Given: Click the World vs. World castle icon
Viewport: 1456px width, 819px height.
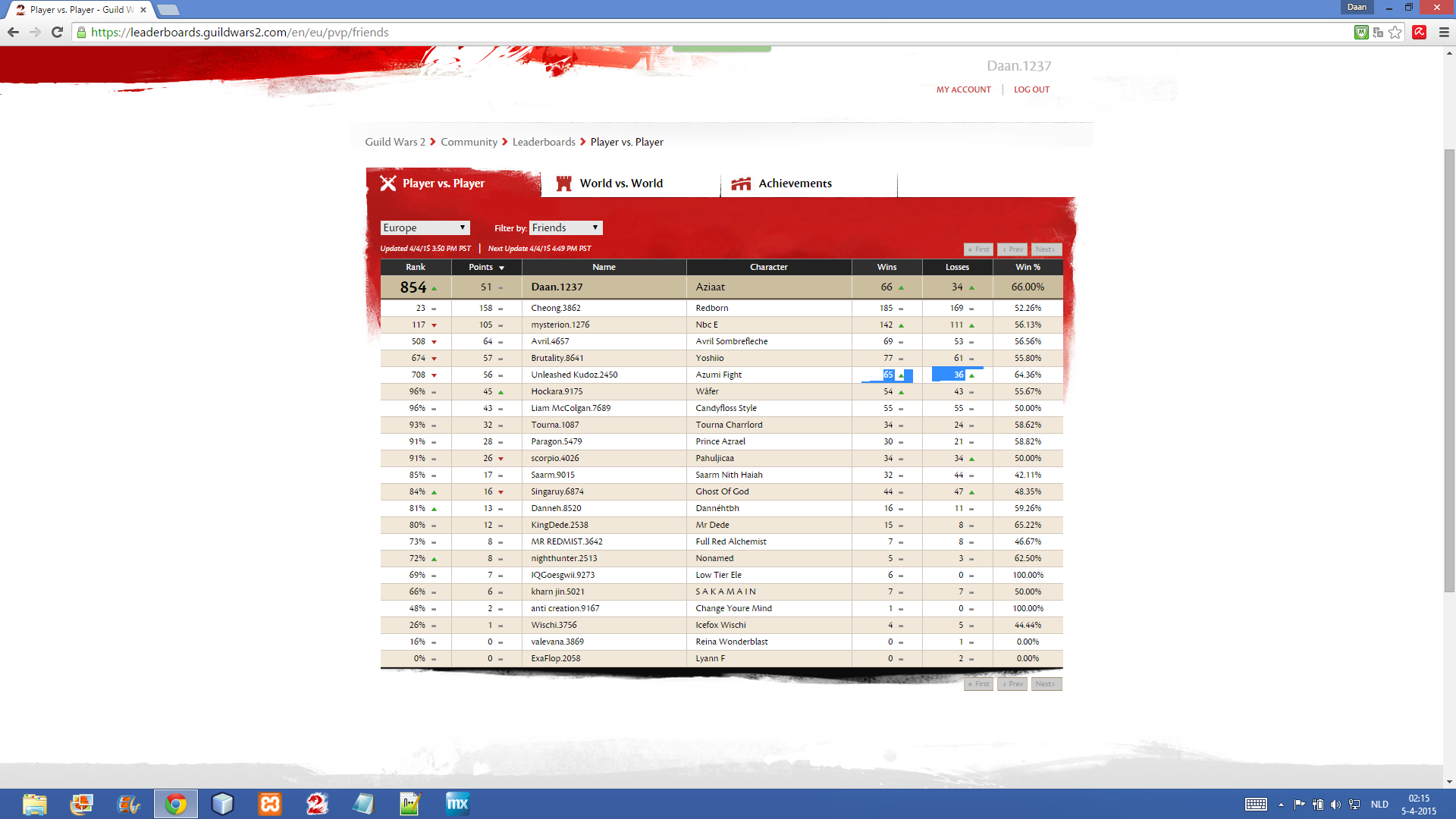Looking at the screenshot, I should (563, 184).
